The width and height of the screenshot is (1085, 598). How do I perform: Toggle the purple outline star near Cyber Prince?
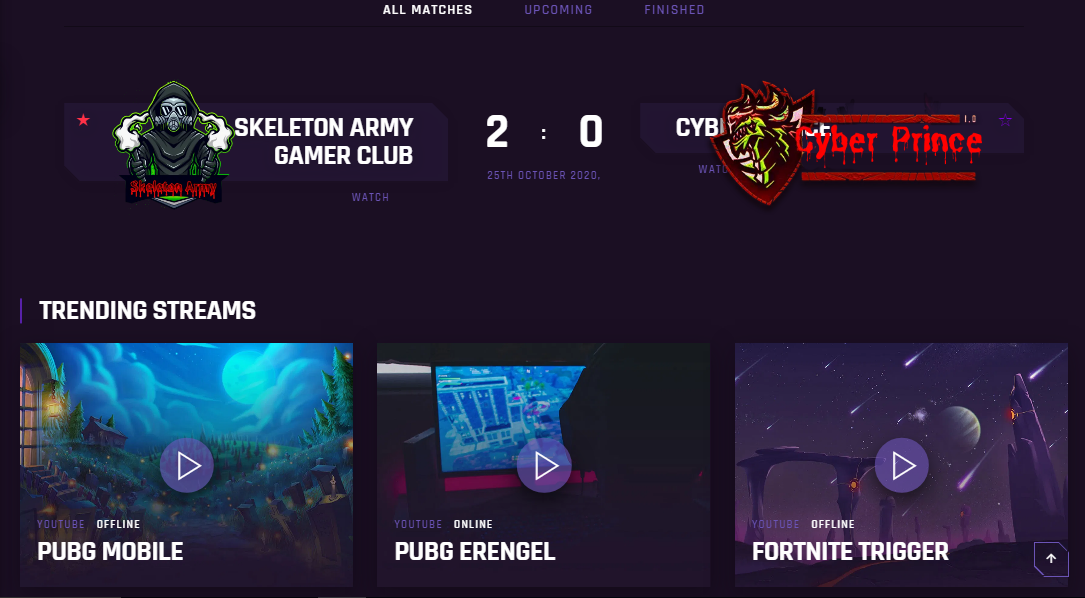1005,120
